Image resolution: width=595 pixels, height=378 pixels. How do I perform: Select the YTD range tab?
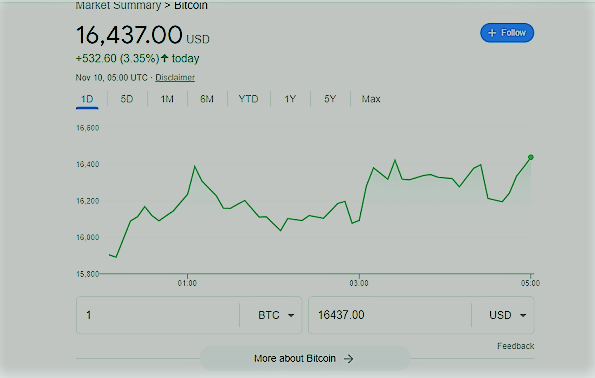tap(249, 99)
